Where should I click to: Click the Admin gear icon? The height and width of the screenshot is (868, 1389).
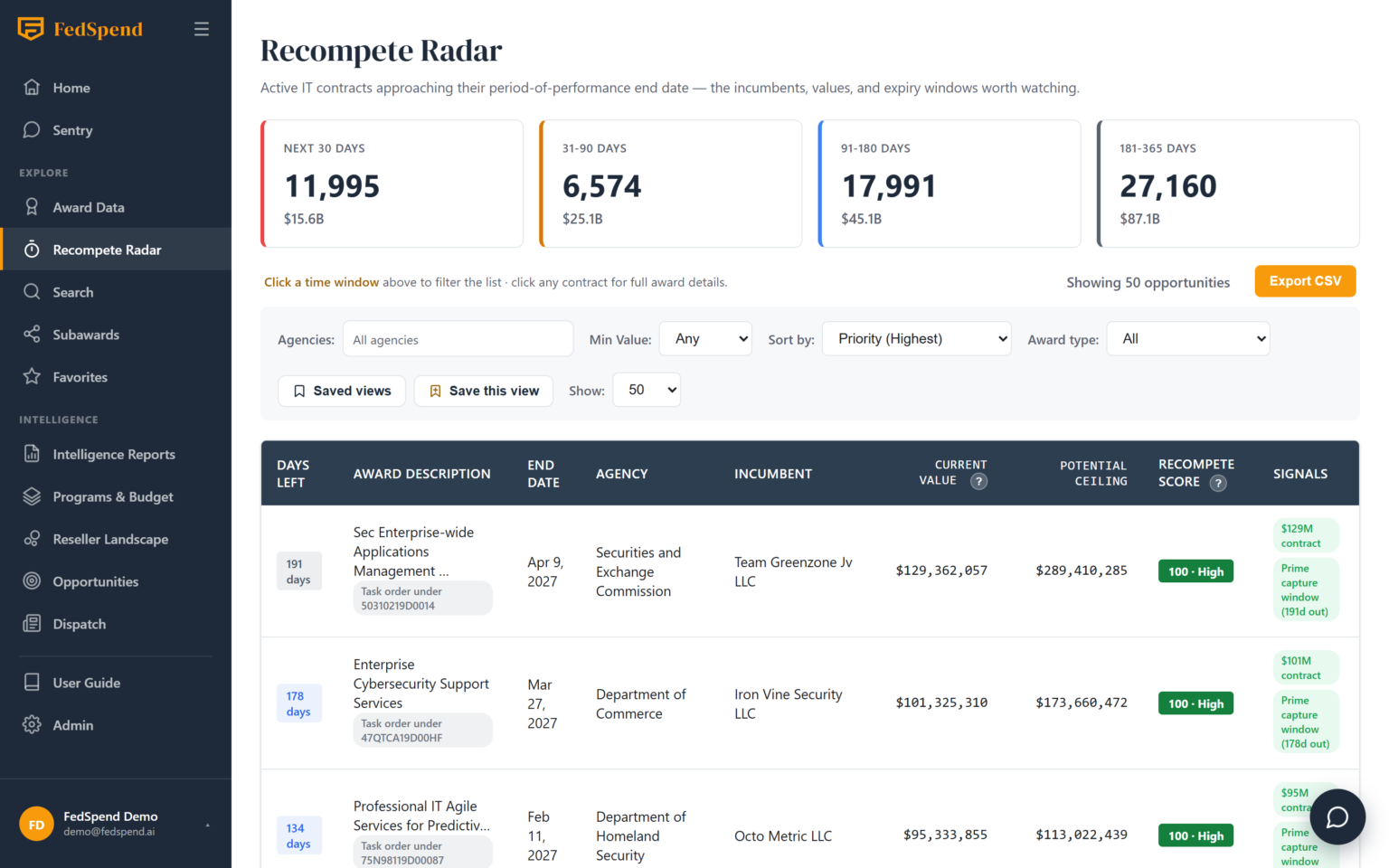click(32, 725)
